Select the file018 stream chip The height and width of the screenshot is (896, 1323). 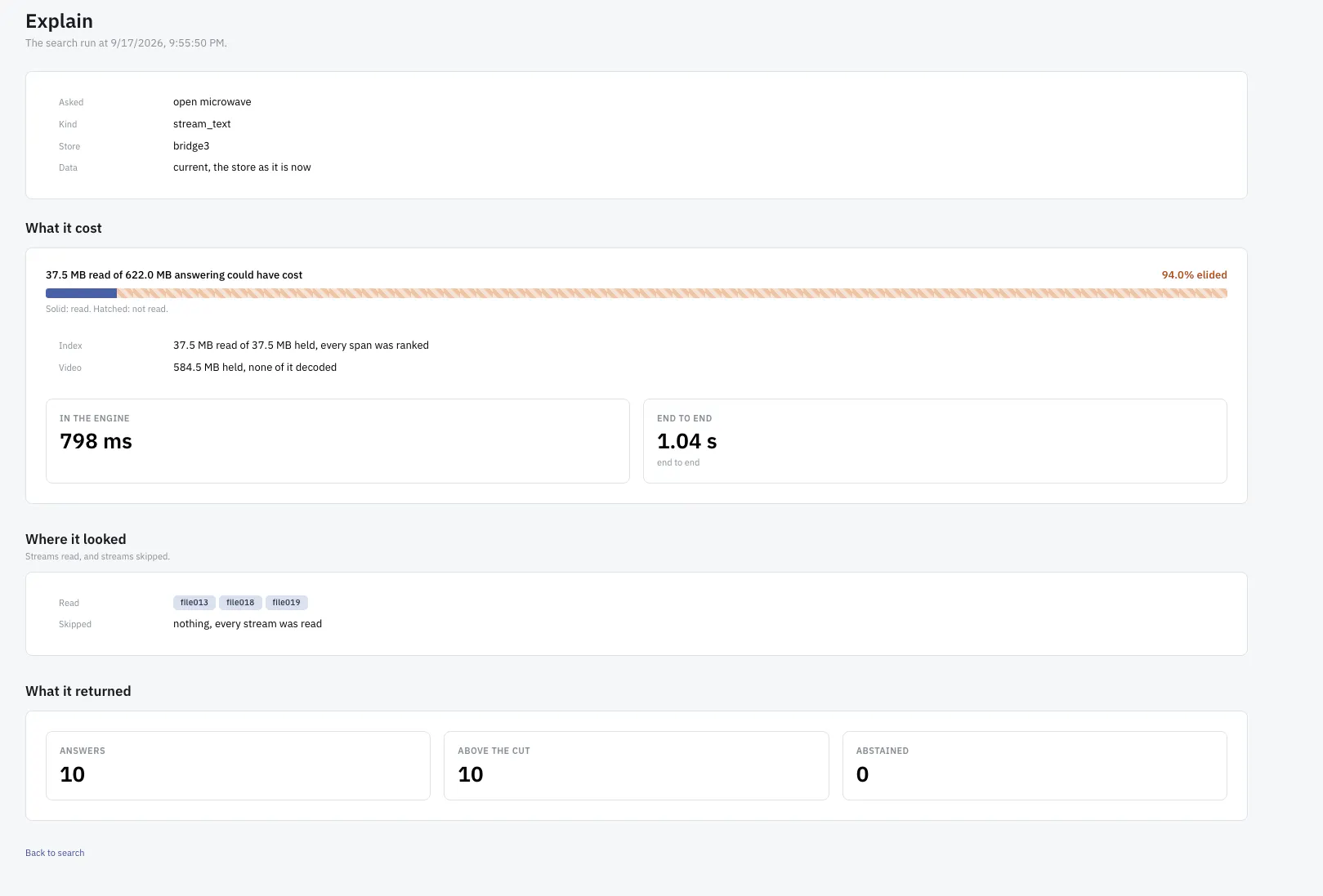pos(240,603)
